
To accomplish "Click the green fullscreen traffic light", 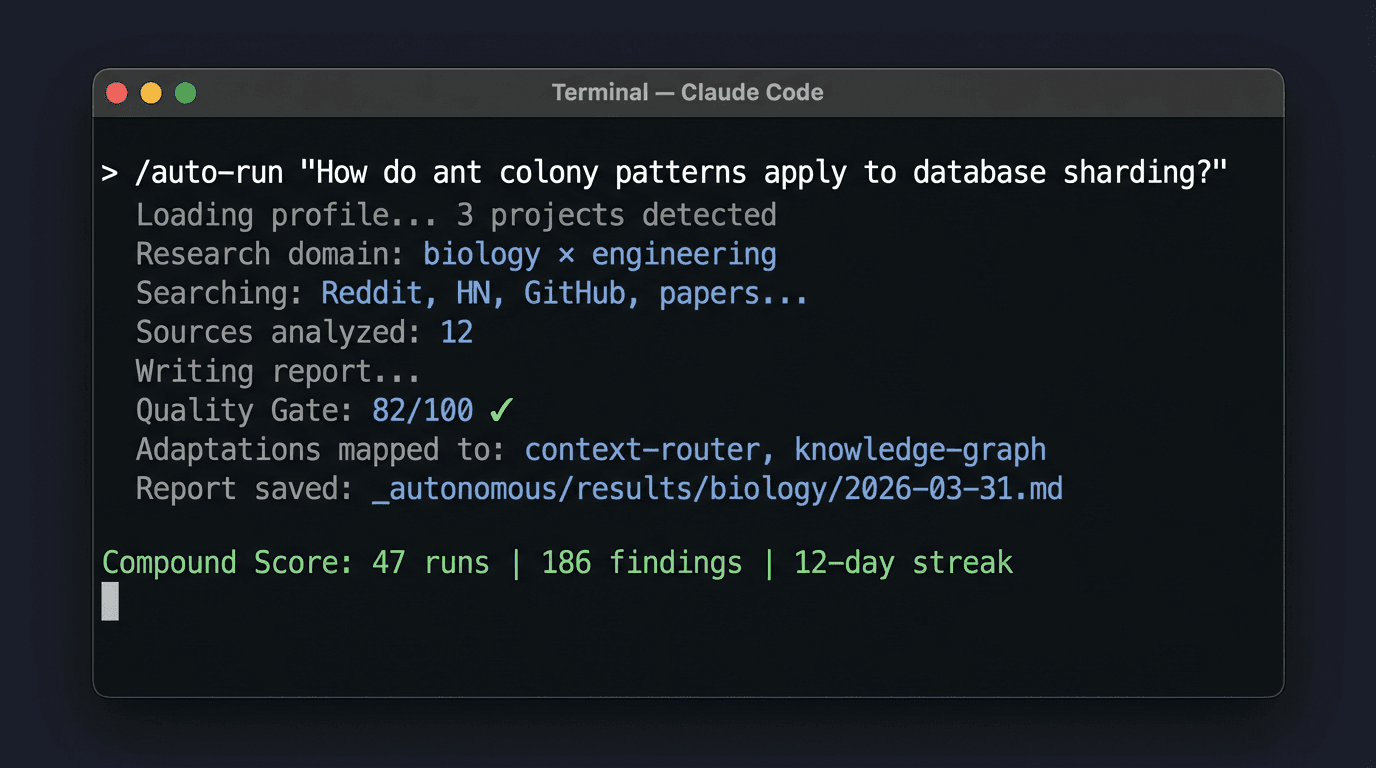I will pos(185,92).
